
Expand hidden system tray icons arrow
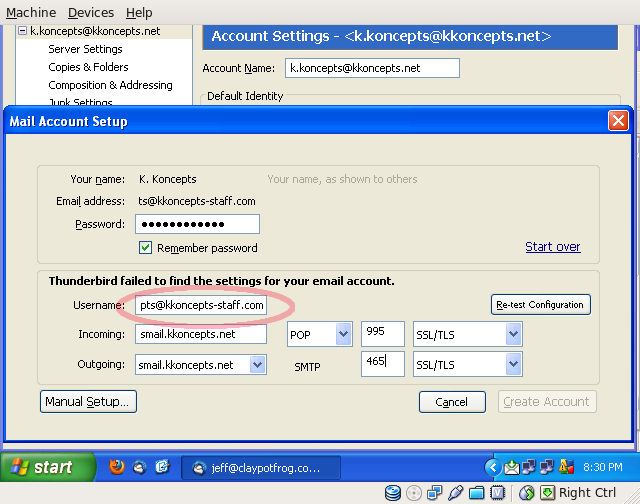tap(493, 467)
